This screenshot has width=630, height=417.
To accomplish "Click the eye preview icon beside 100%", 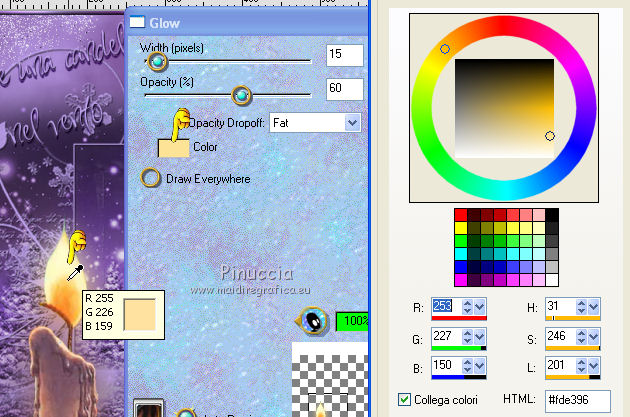I will tap(311, 320).
